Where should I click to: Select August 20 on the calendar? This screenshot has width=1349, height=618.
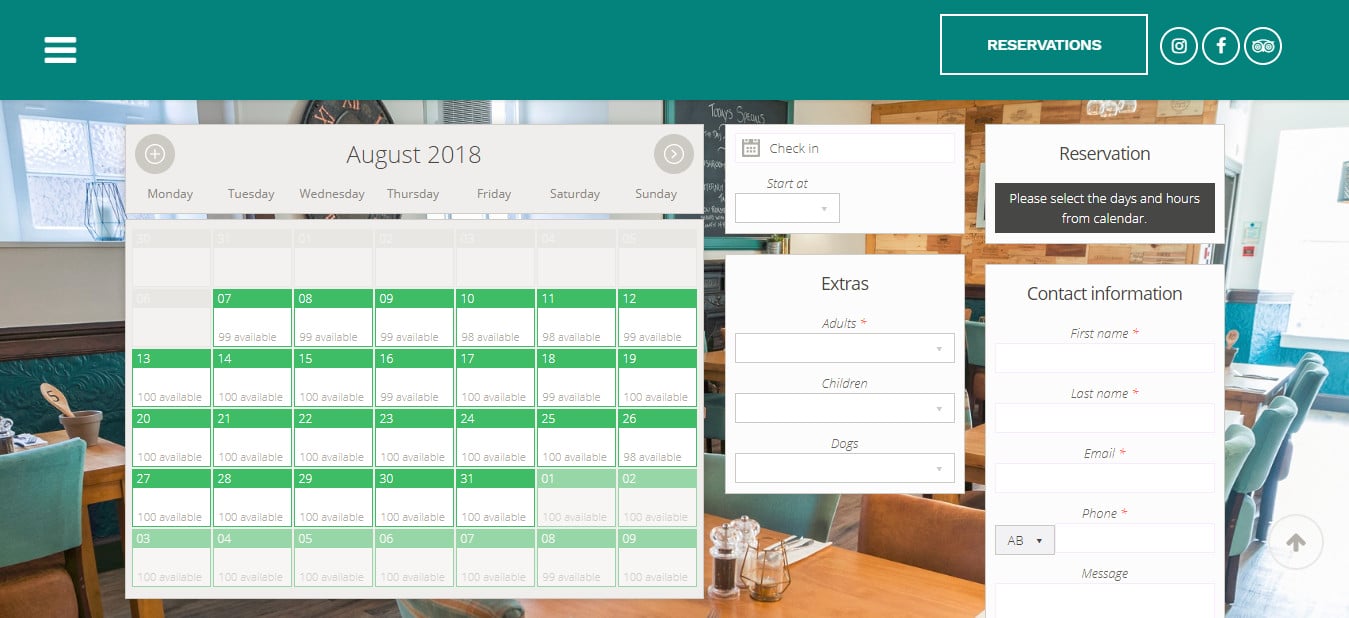(171, 438)
